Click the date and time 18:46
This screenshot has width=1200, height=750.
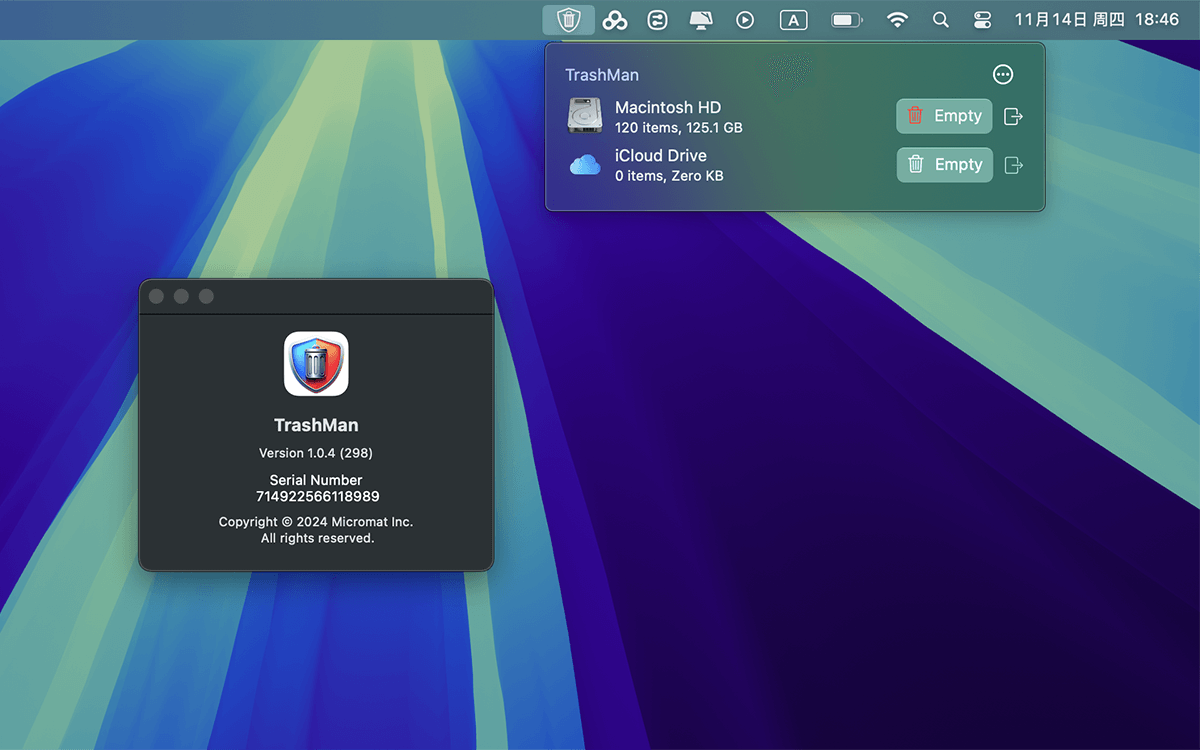[1097, 20]
